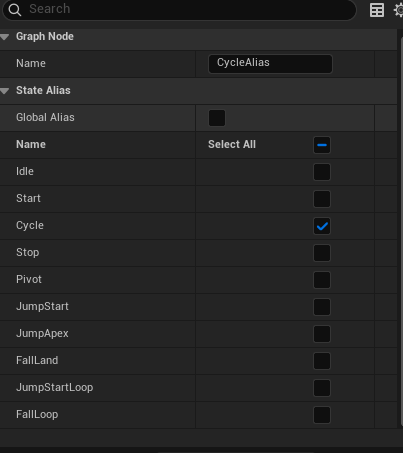Check the FallLand state checkbox
The height and width of the screenshot is (453, 403).
(322, 361)
